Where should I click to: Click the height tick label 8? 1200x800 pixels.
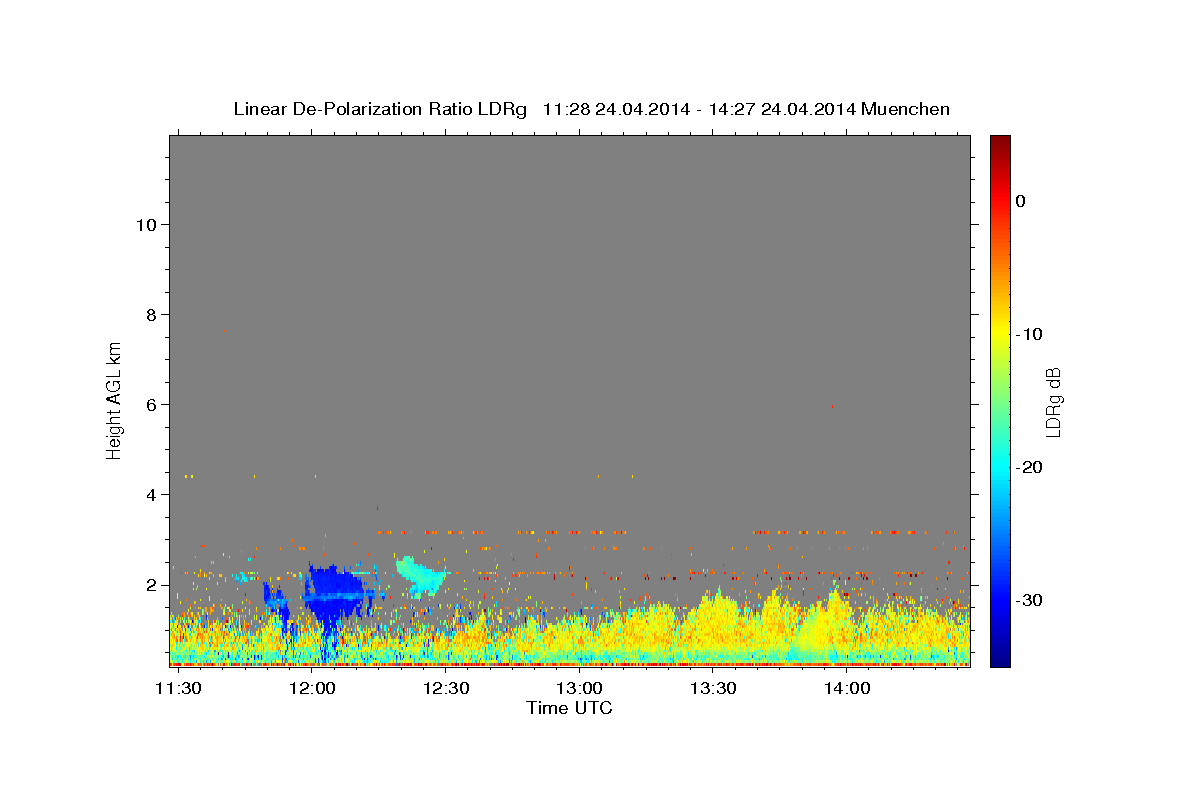150,314
